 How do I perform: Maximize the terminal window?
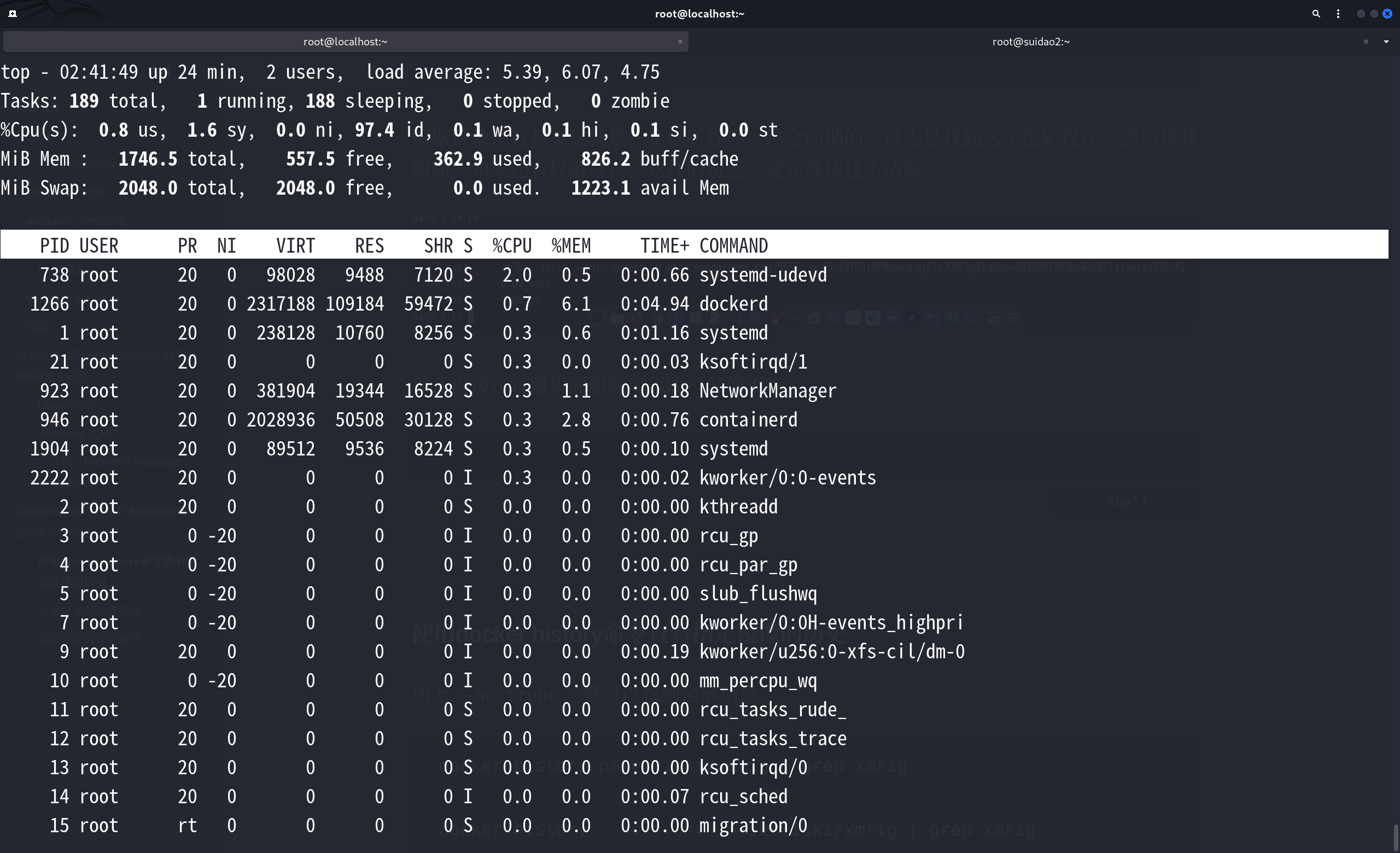(x=1374, y=14)
